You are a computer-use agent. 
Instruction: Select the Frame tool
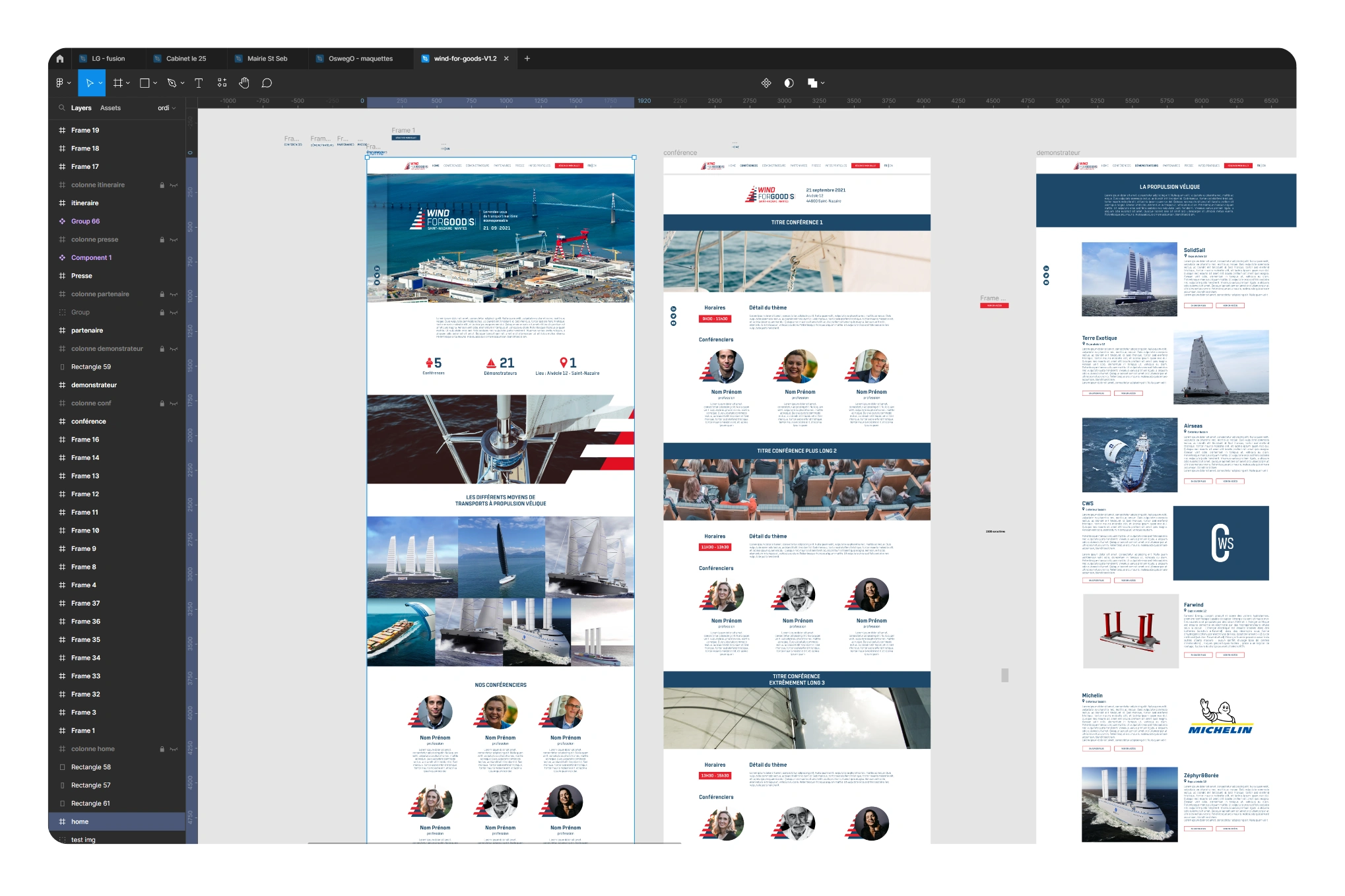118,83
